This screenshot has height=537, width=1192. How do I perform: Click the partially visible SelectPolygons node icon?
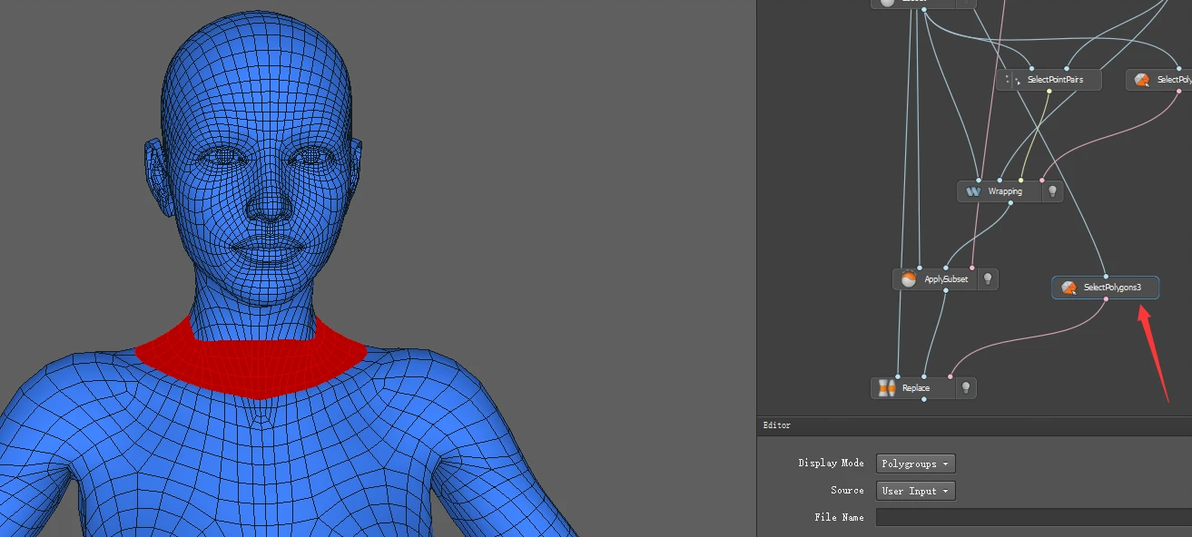coord(1142,79)
